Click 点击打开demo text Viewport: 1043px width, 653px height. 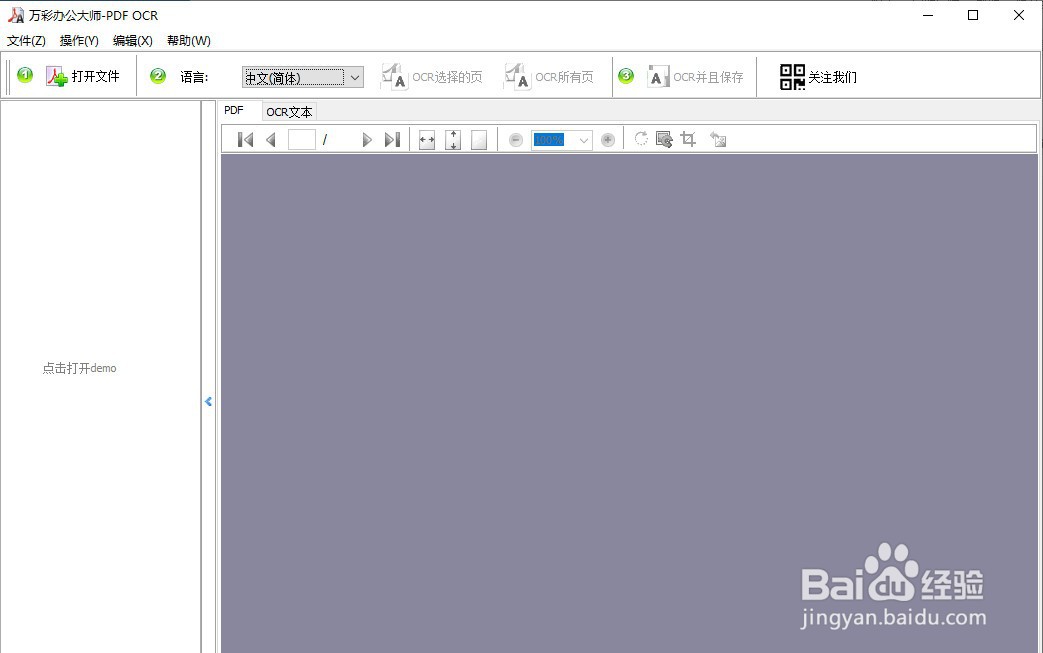[79, 368]
